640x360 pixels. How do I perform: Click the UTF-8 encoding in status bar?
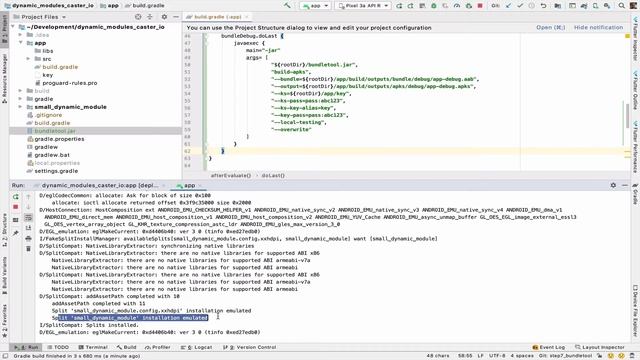(x=497, y=356)
